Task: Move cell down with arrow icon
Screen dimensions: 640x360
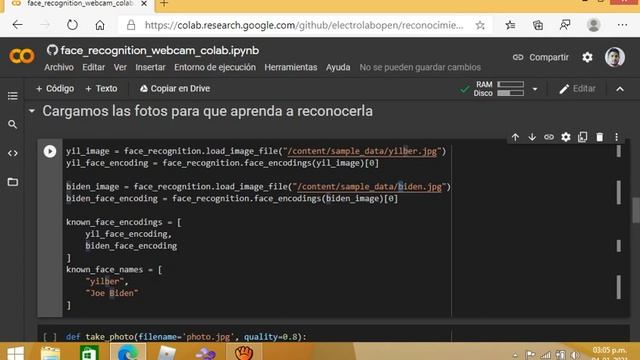Action: (532, 137)
